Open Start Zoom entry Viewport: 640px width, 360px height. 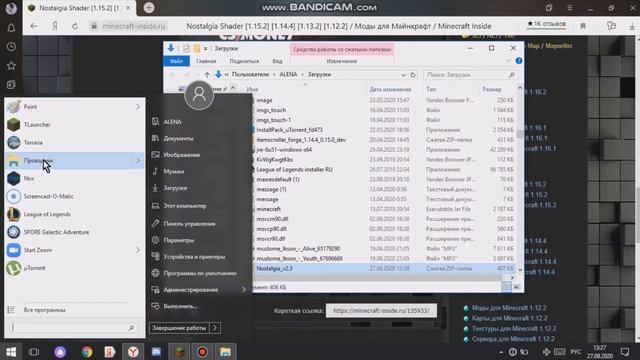point(38,250)
